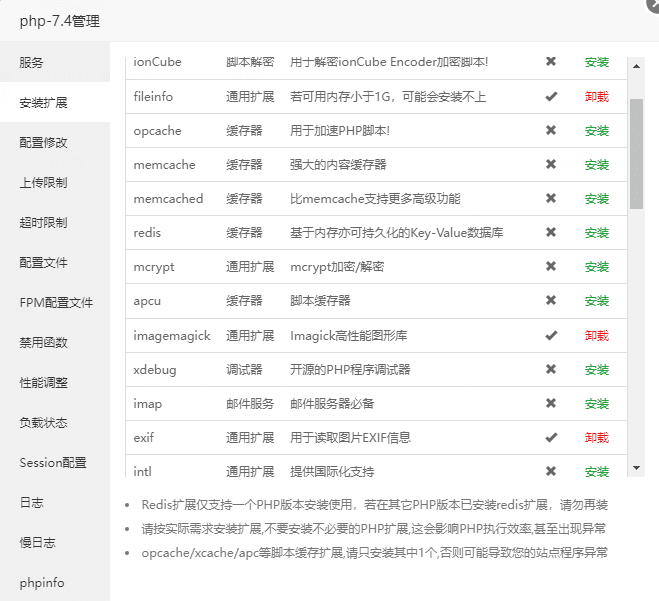
Task: Click the X status icon for memcached
Action: (550, 199)
